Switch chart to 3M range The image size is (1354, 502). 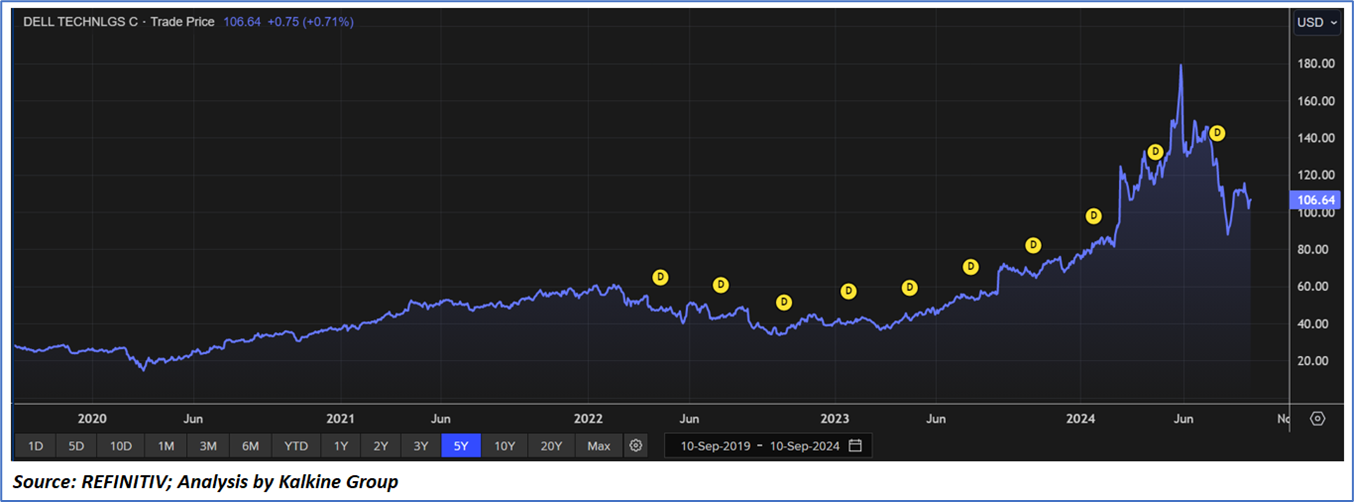(208, 445)
